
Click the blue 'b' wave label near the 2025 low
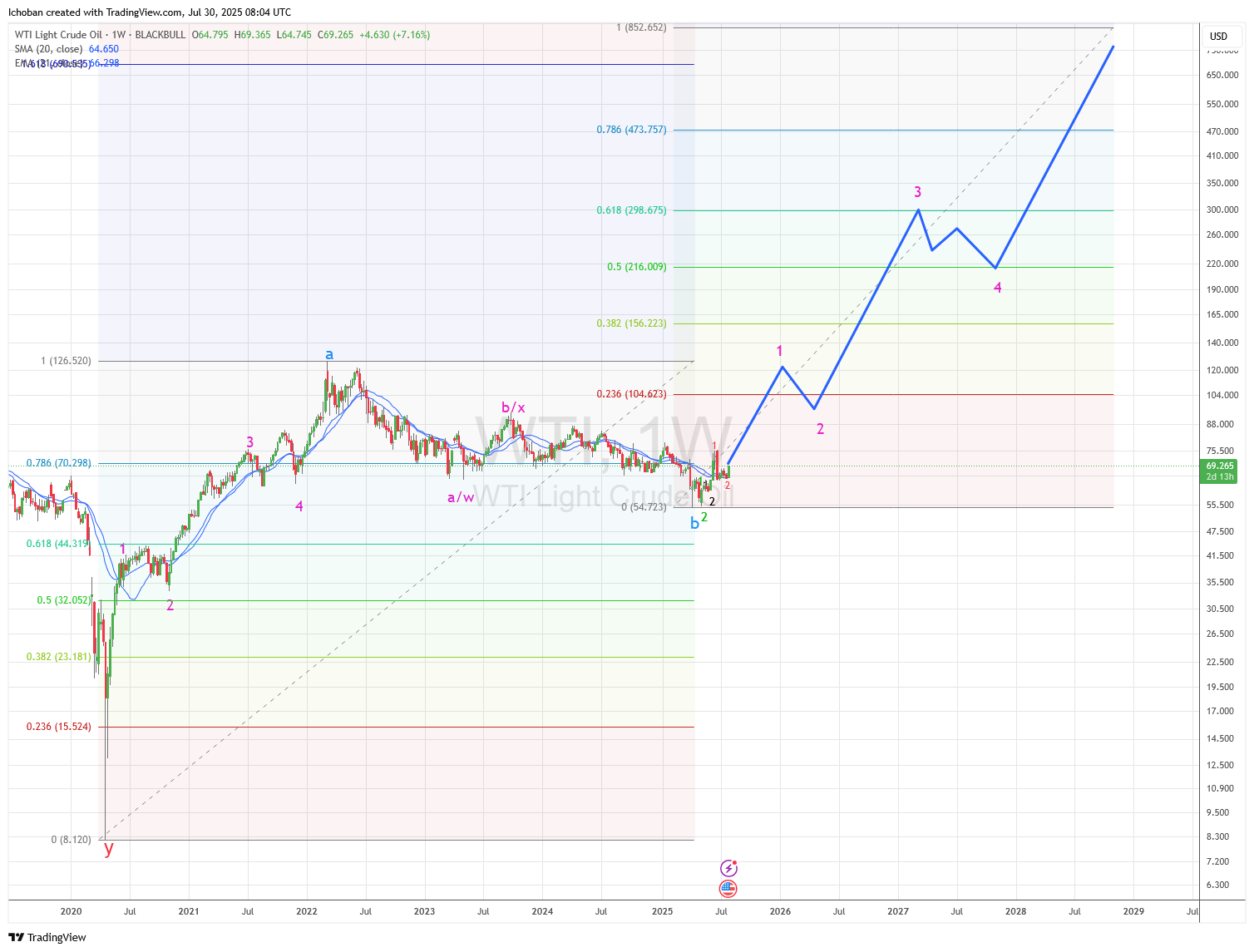tap(694, 524)
